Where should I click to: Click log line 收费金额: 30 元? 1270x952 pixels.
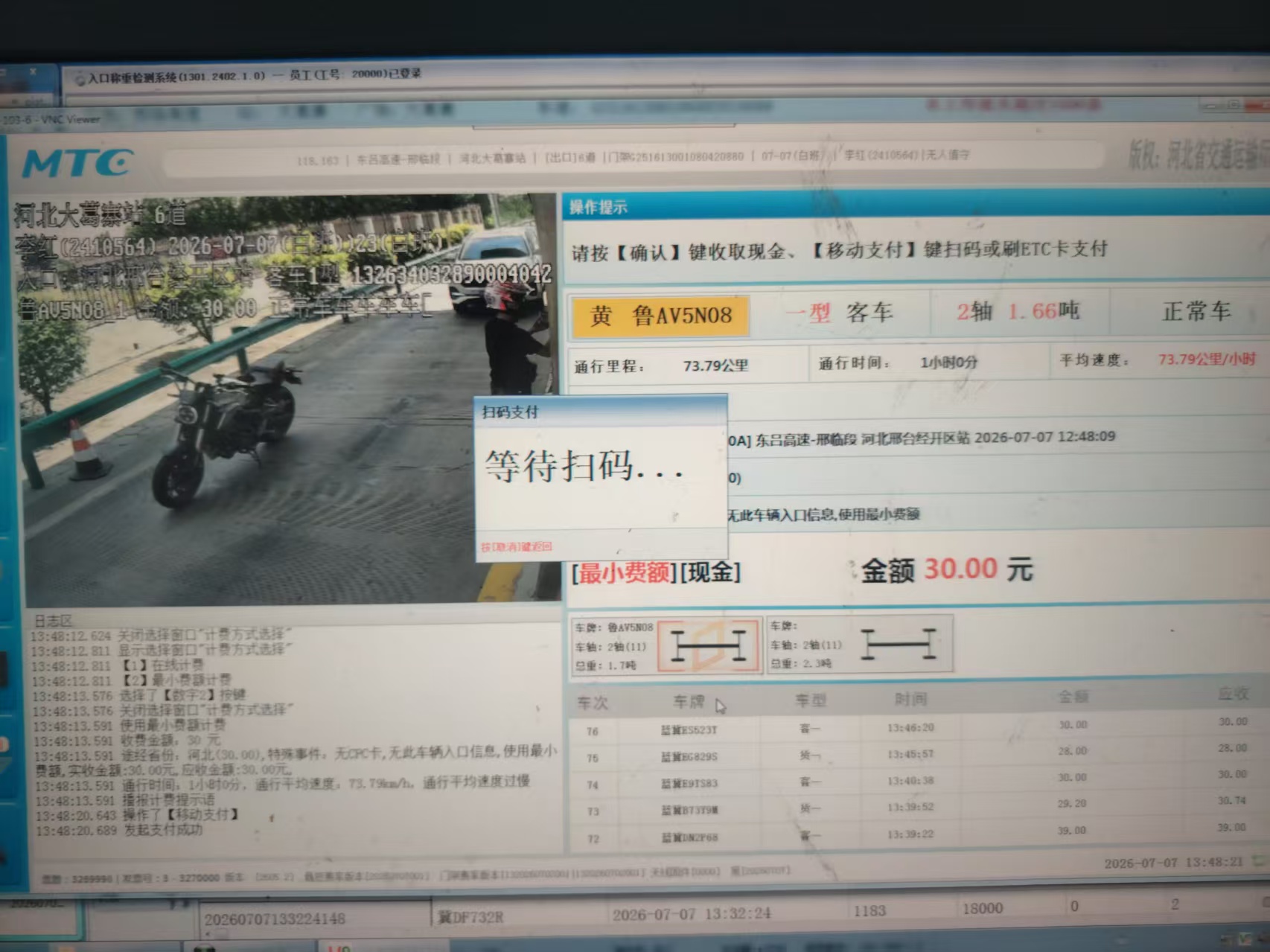coord(127,741)
